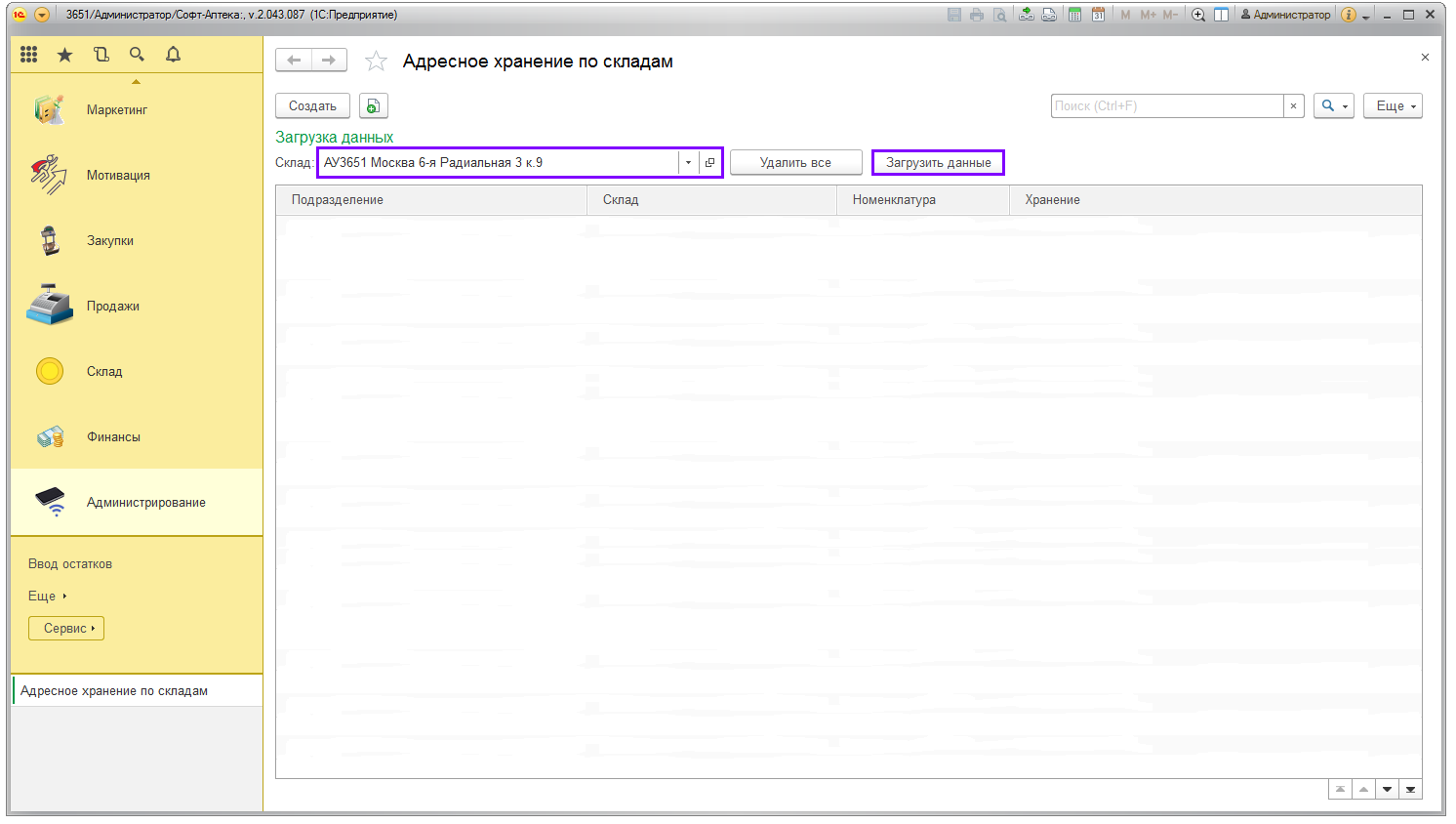Sort by the Номенклатура column header
The width and height of the screenshot is (1456, 824).
tap(894, 200)
